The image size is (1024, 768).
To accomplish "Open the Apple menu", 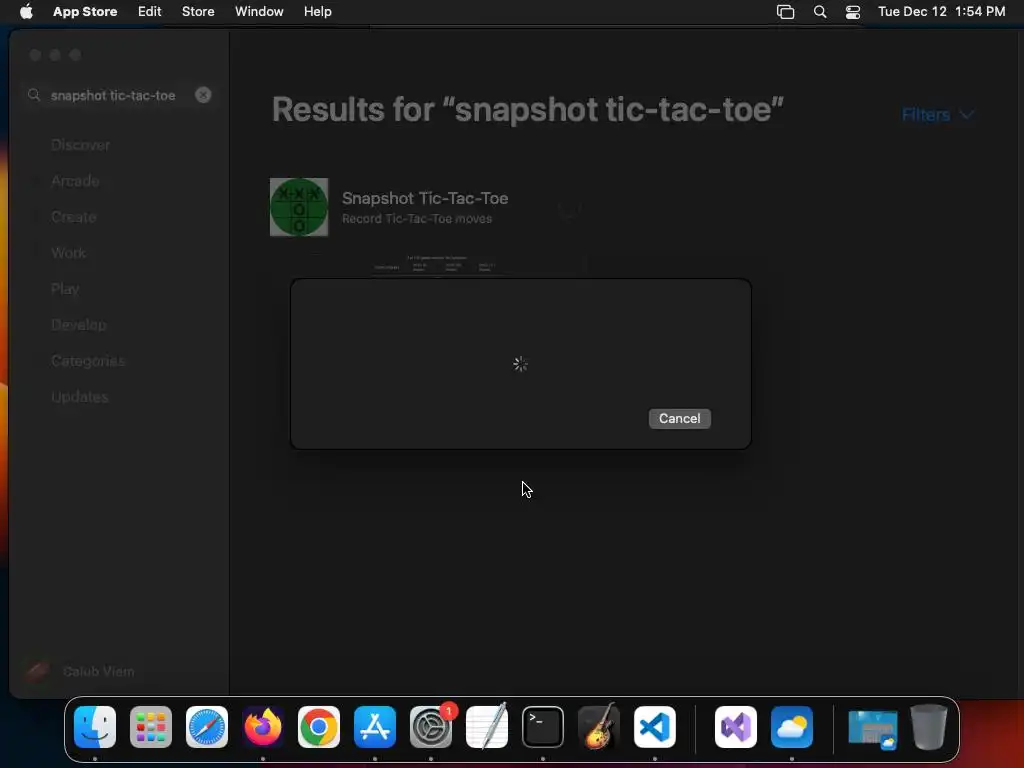I will (26, 12).
